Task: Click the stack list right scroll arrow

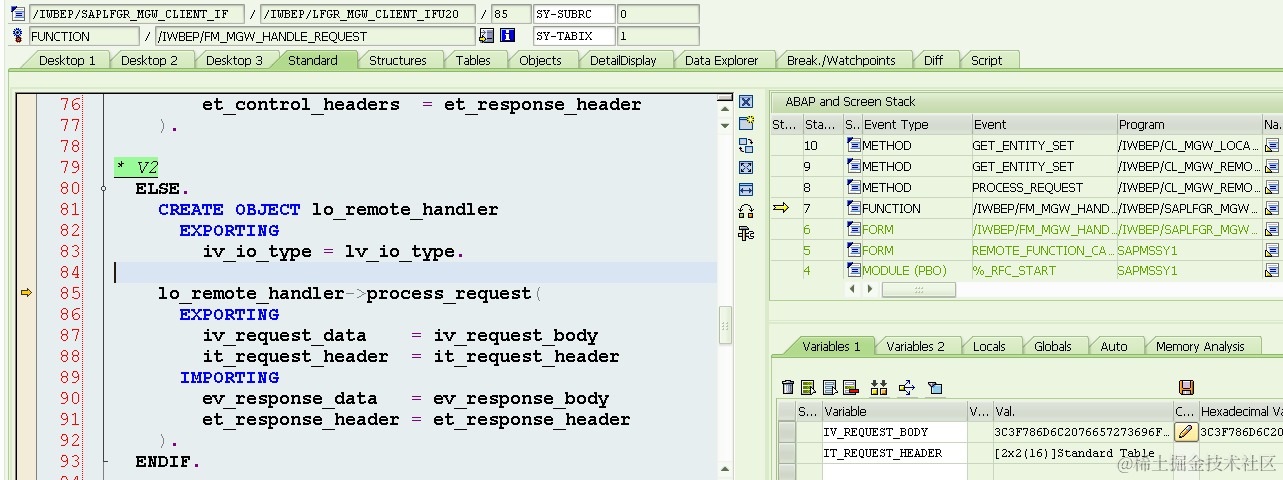Action: [869, 289]
